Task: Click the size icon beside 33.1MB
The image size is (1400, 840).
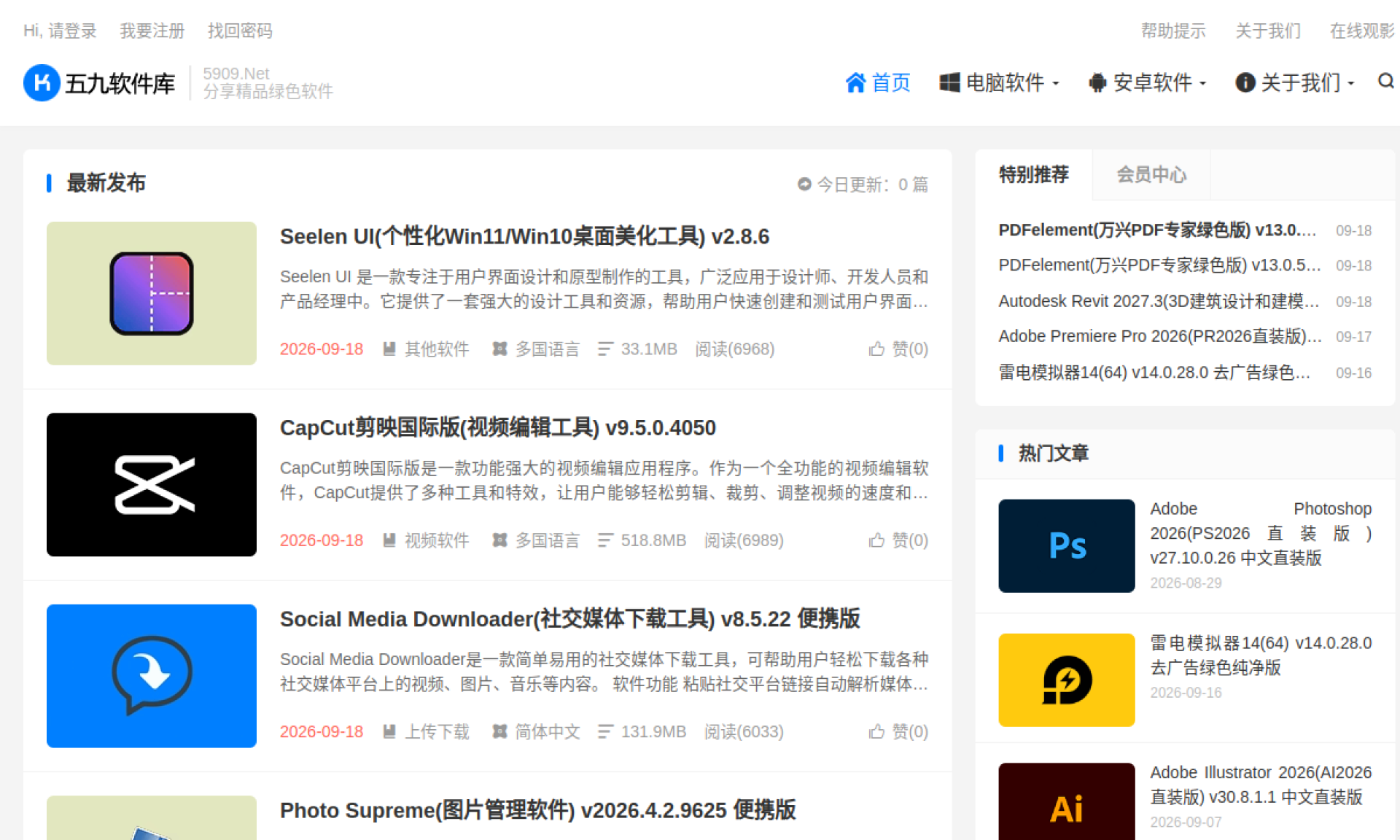Action: pos(605,349)
